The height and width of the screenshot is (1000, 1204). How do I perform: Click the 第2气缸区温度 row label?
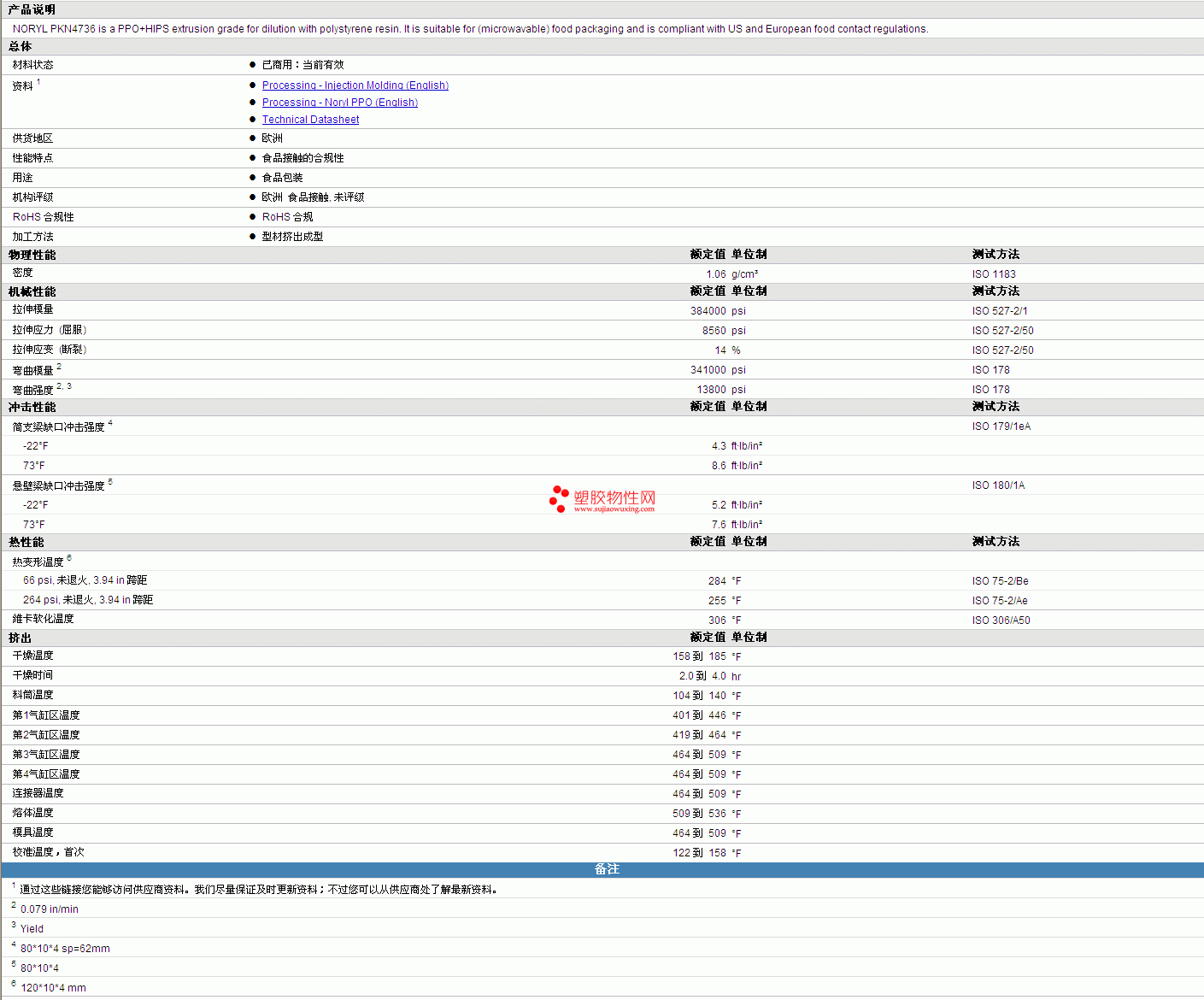click(x=46, y=735)
